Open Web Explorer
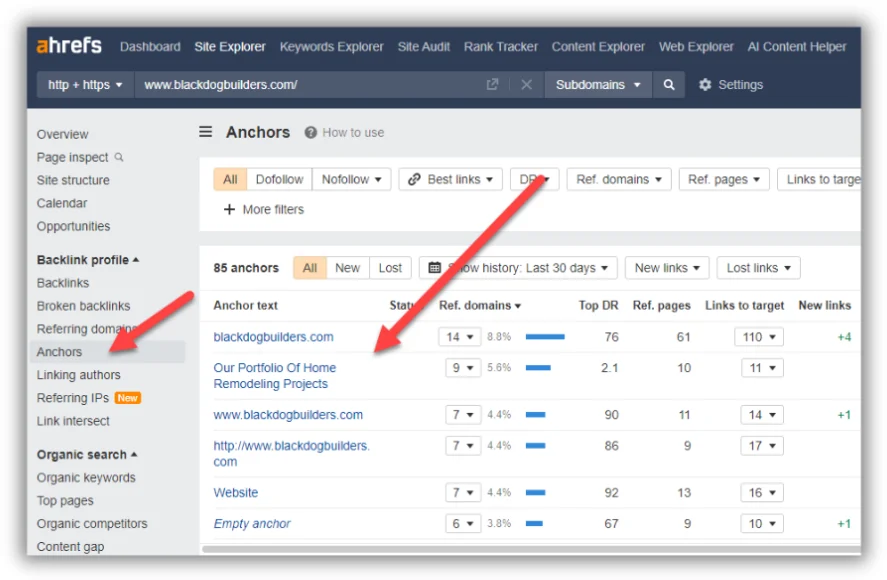Screen dimensions: 887x580 (x=696, y=46)
